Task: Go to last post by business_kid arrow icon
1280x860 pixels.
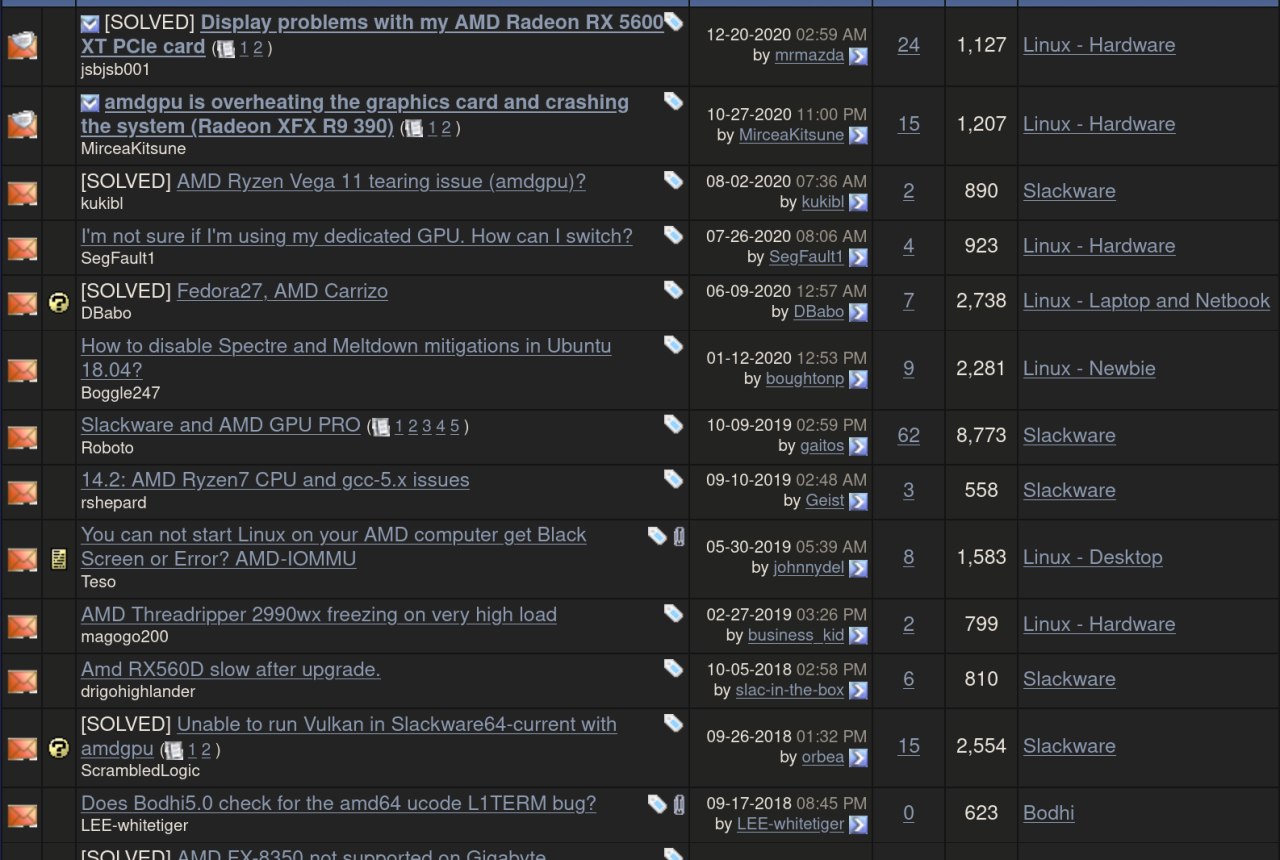Action: (858, 635)
